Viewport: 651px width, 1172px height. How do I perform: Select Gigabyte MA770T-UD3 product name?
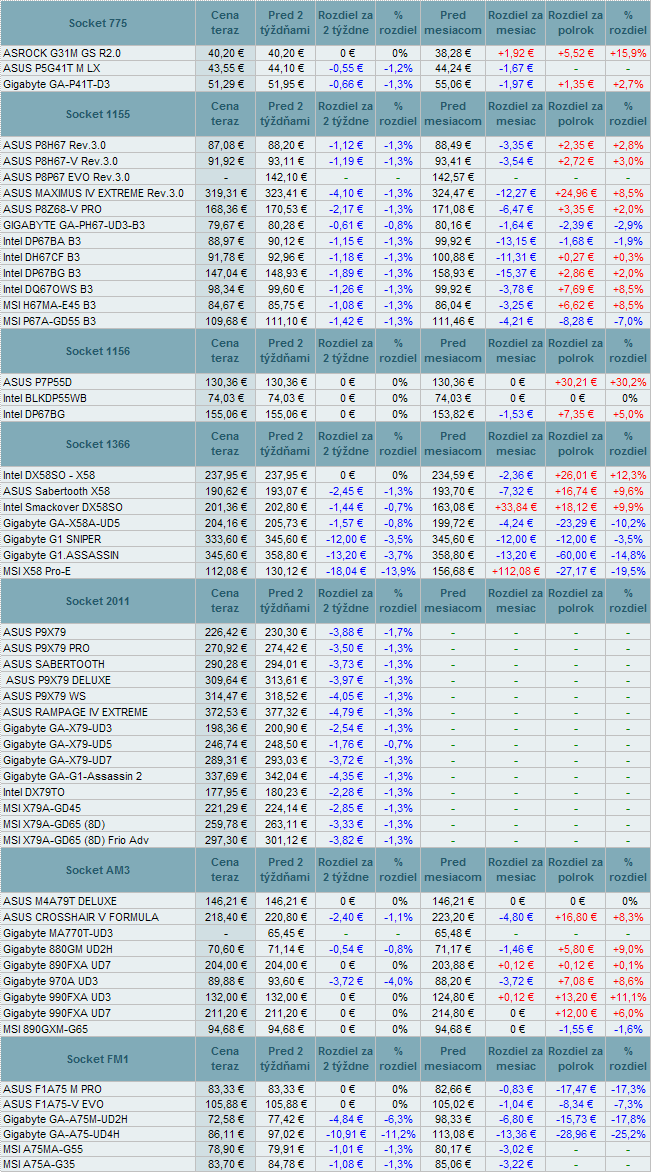click(x=56, y=933)
